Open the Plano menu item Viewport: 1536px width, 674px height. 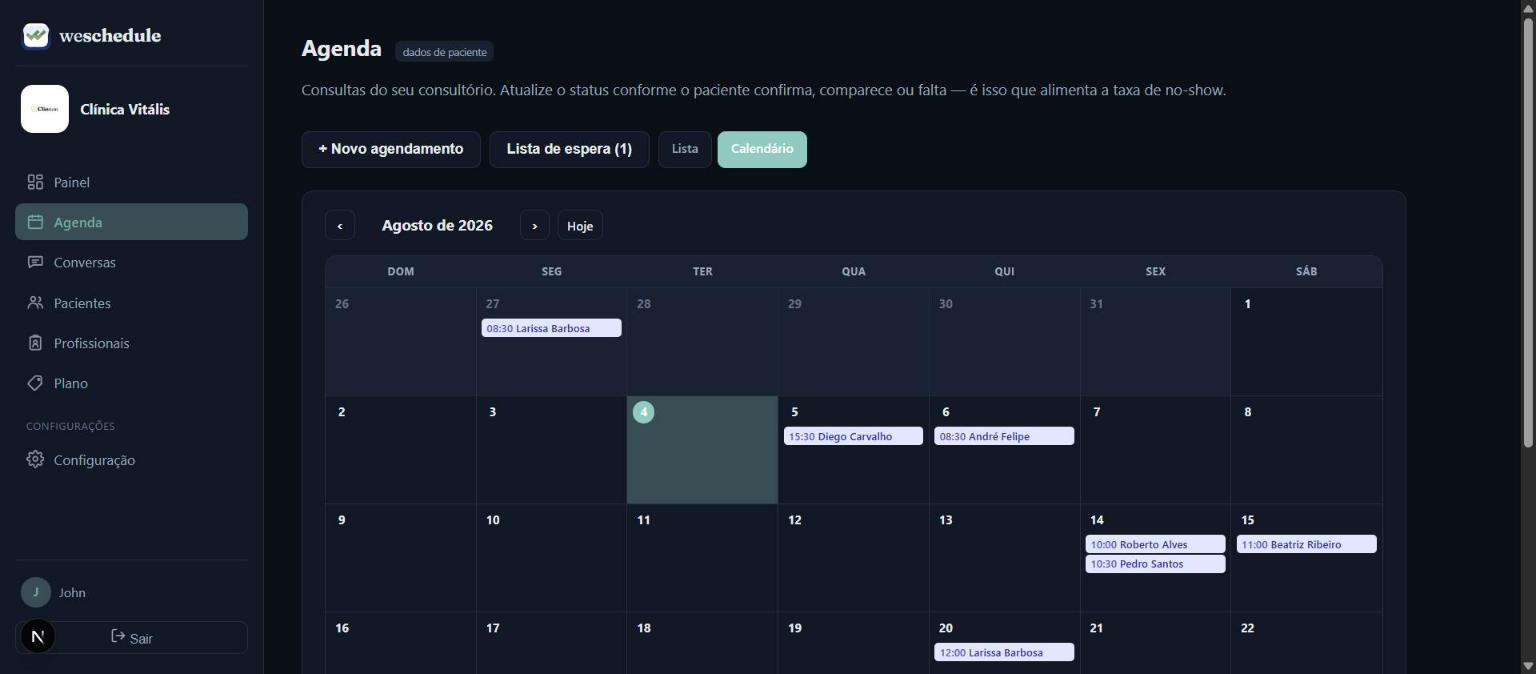click(131, 383)
